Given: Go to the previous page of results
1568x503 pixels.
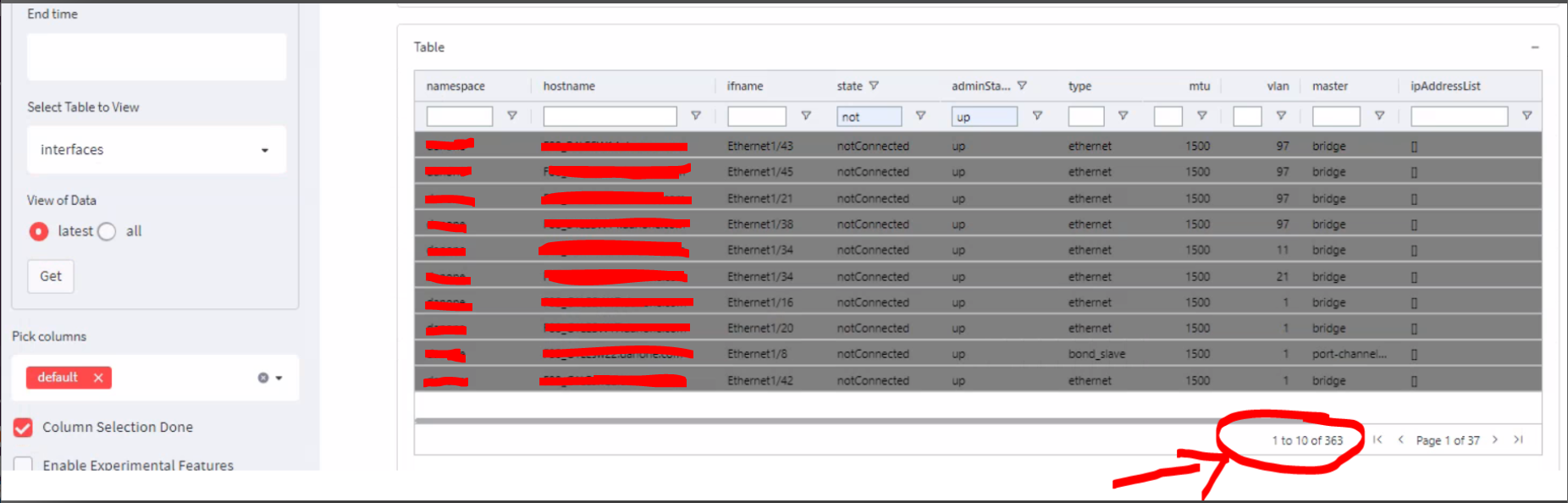Looking at the screenshot, I should point(1400,439).
